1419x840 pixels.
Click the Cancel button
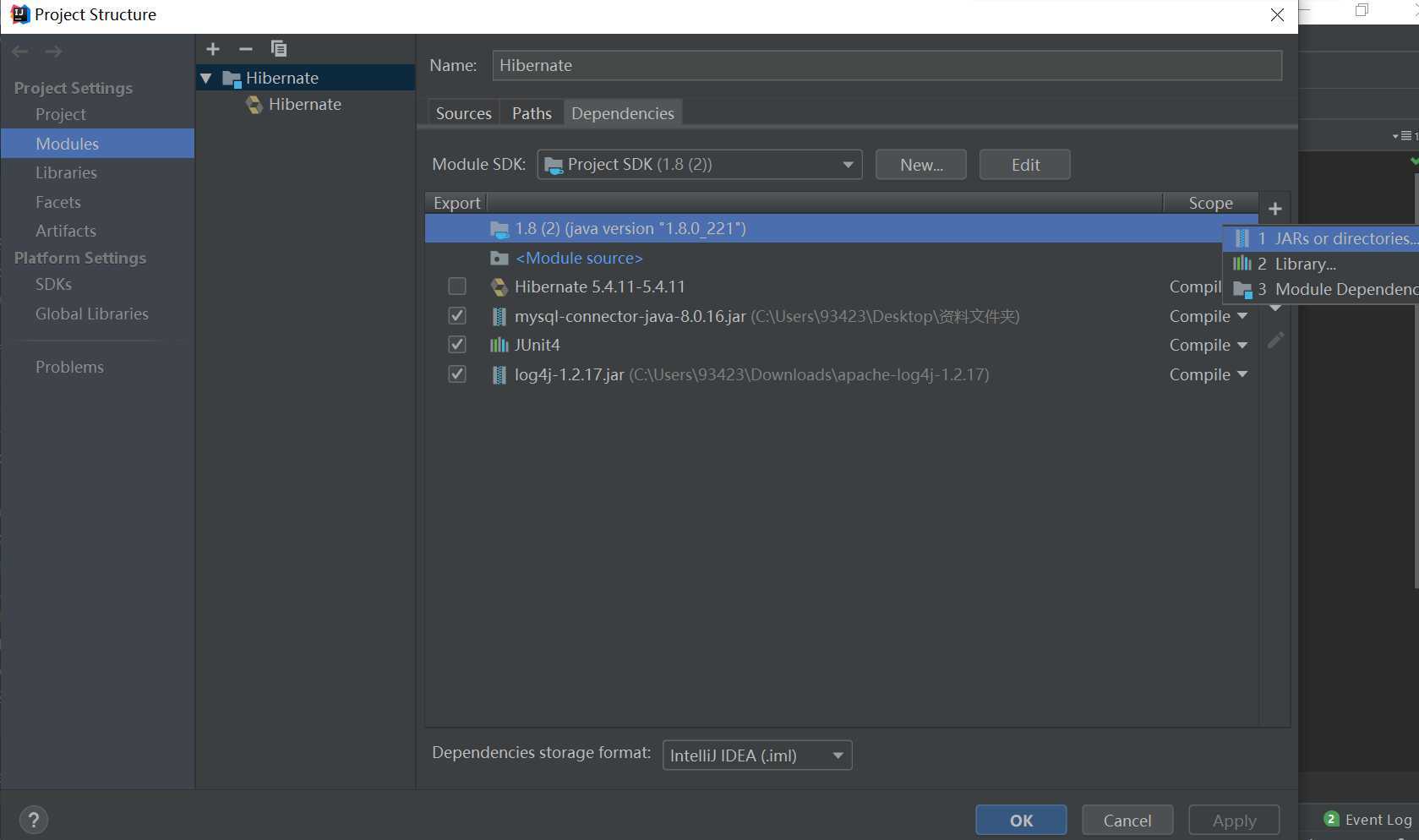click(1127, 820)
